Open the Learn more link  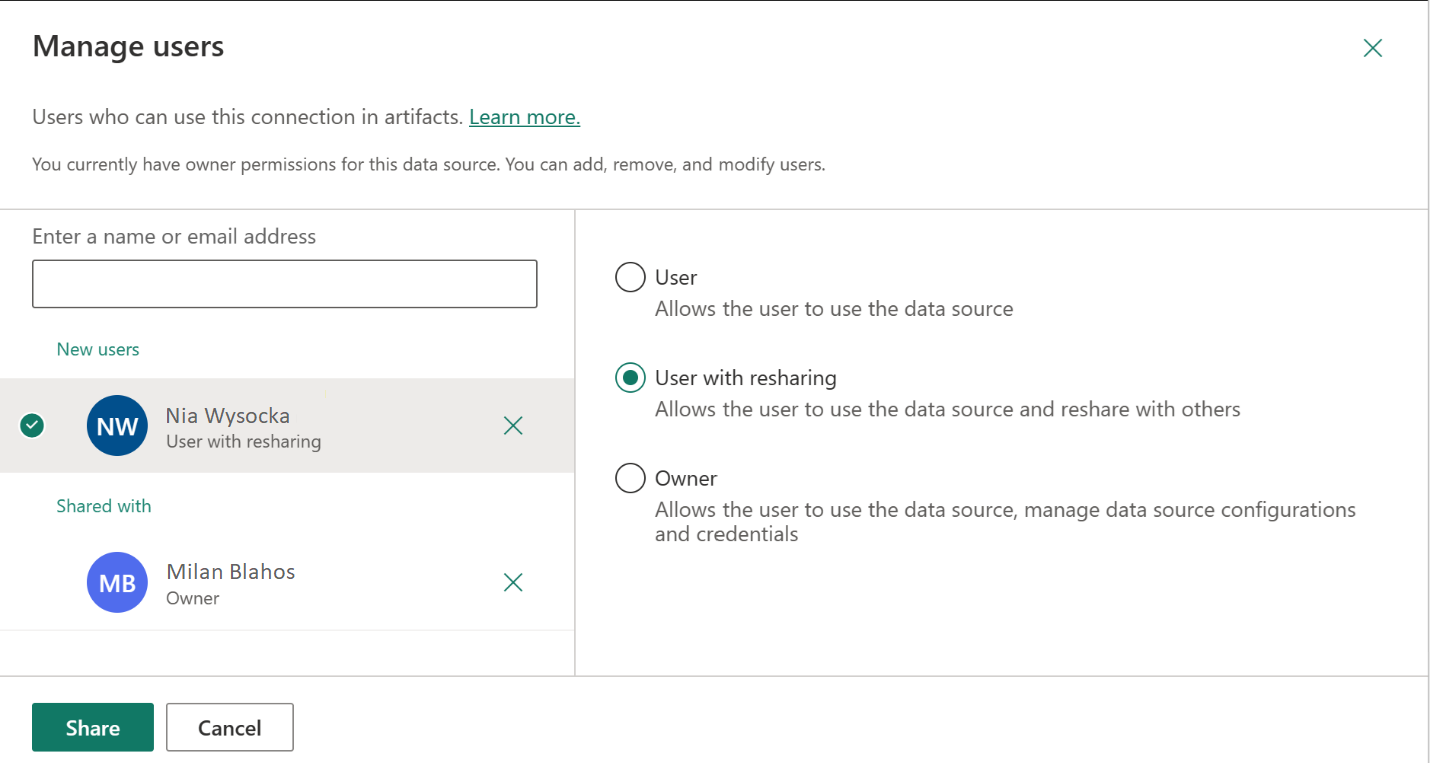tap(524, 117)
